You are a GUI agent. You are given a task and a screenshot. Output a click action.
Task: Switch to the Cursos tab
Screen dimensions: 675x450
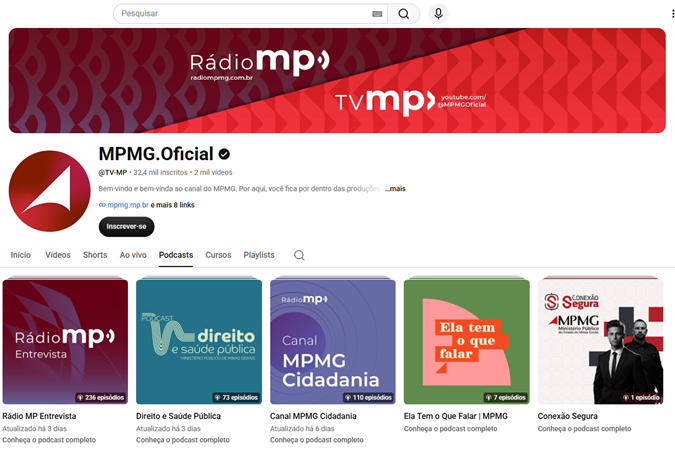point(218,255)
